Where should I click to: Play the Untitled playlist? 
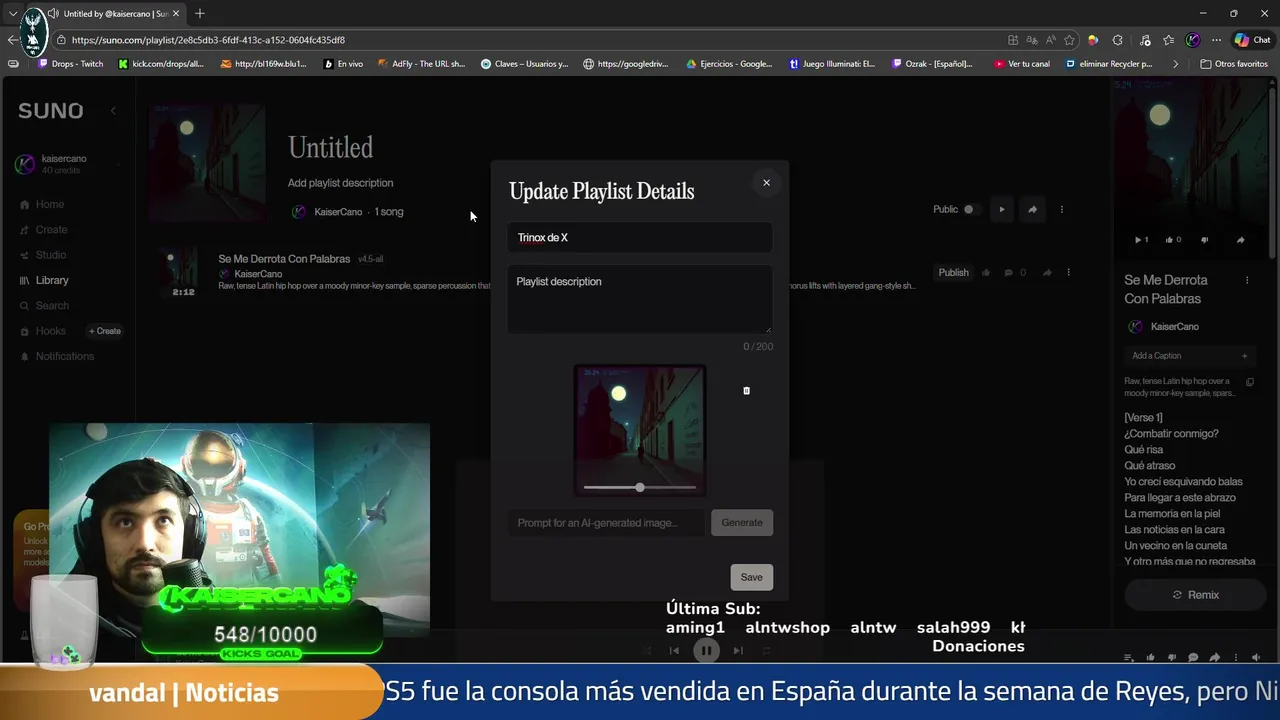pos(1001,210)
